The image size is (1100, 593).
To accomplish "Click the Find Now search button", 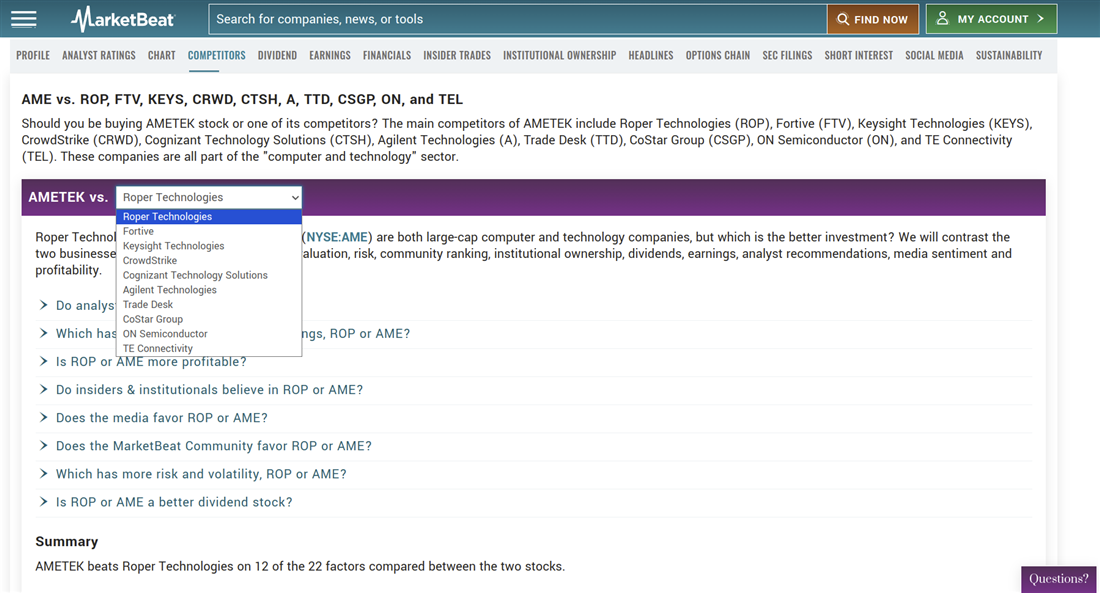I will point(873,19).
